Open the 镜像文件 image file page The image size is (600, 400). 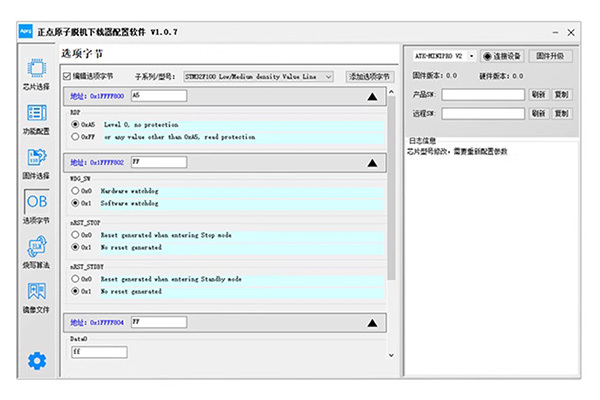(x=36, y=296)
